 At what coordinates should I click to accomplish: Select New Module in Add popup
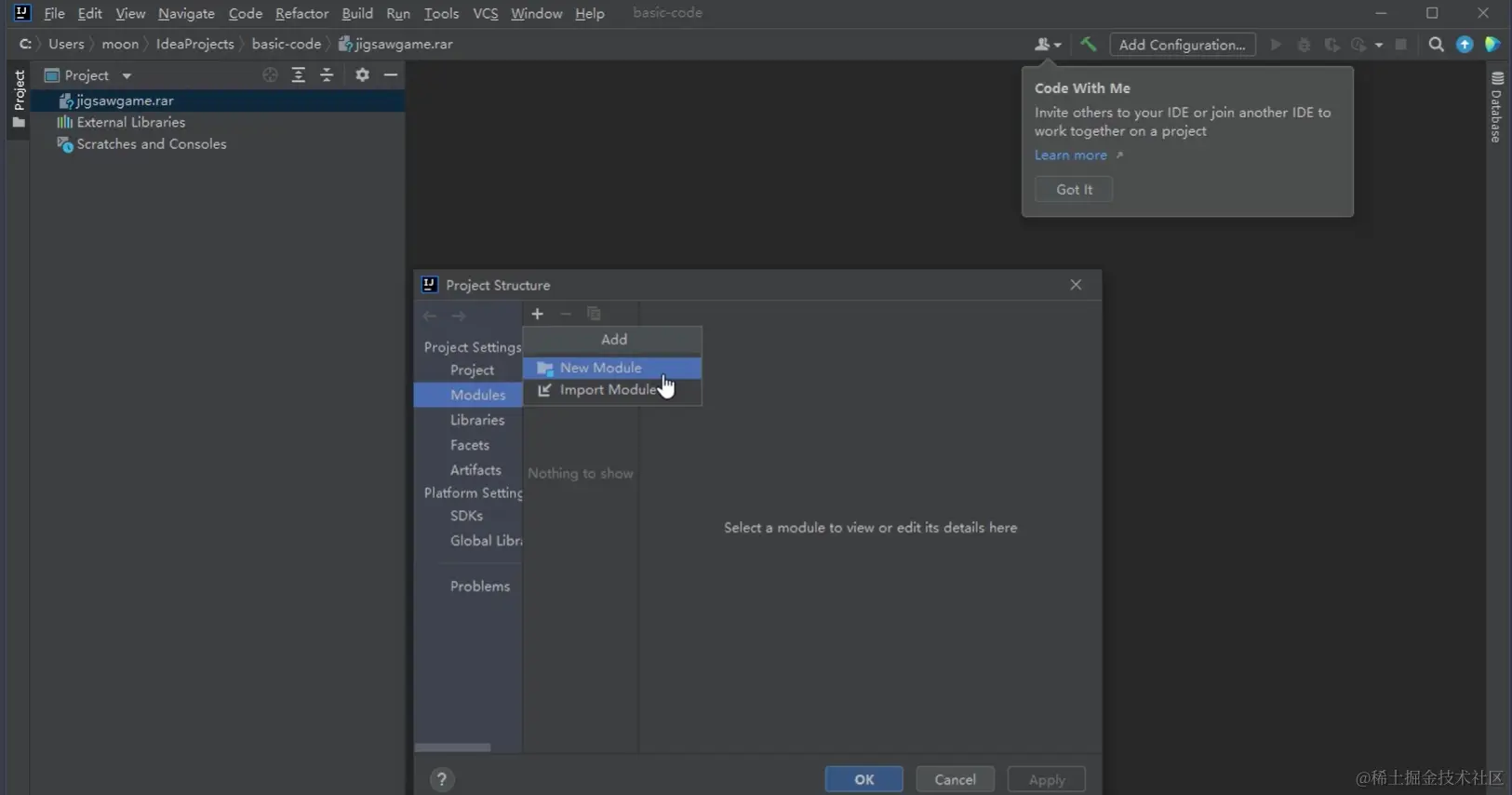pyautogui.click(x=612, y=368)
